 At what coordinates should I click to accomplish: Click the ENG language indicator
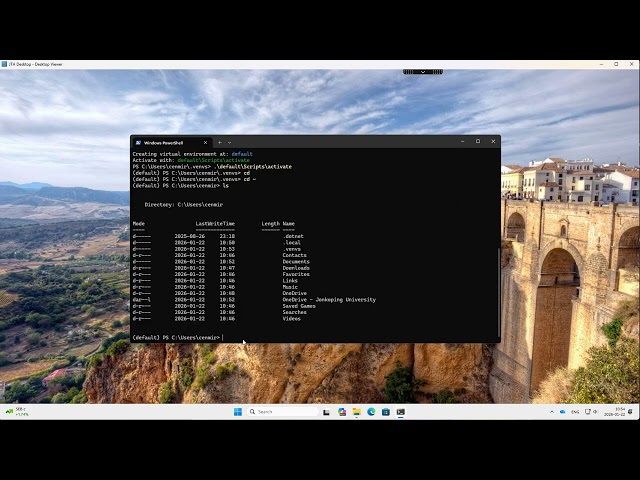point(575,412)
